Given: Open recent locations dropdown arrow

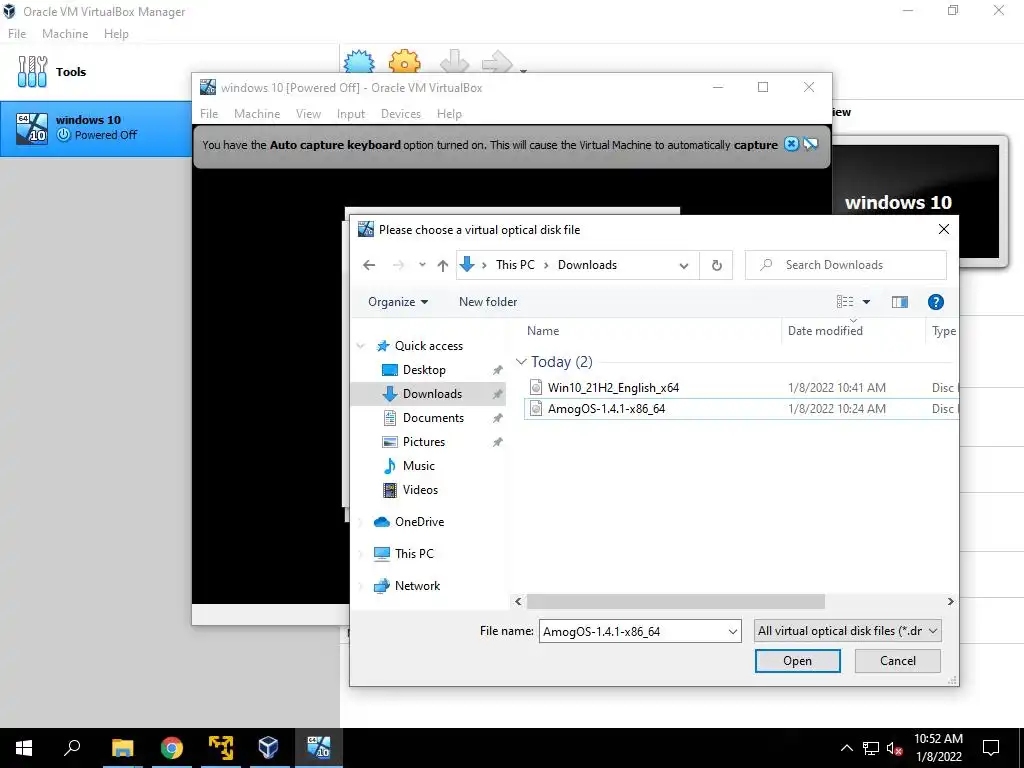Looking at the screenshot, I should pyautogui.click(x=423, y=265).
